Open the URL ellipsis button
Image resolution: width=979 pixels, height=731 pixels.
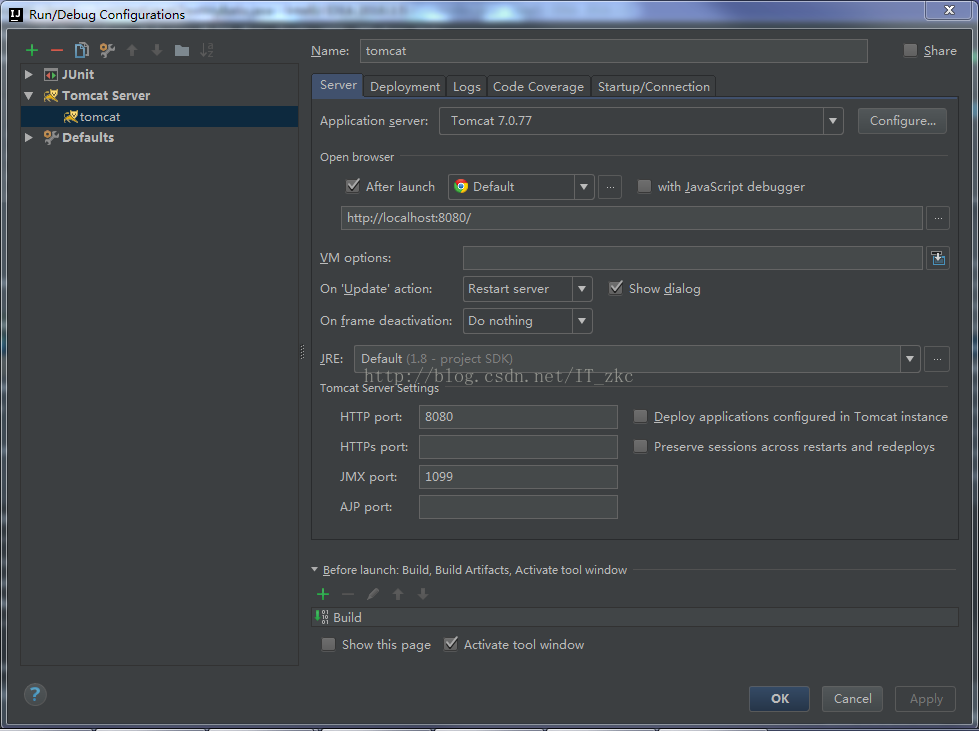coord(938,218)
